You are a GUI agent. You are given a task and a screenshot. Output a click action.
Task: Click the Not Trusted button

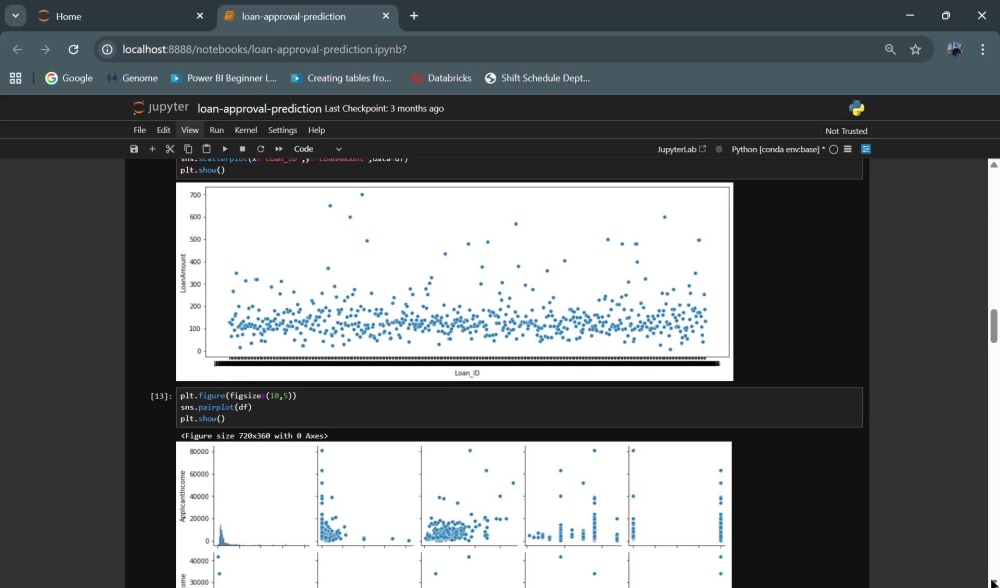point(846,131)
